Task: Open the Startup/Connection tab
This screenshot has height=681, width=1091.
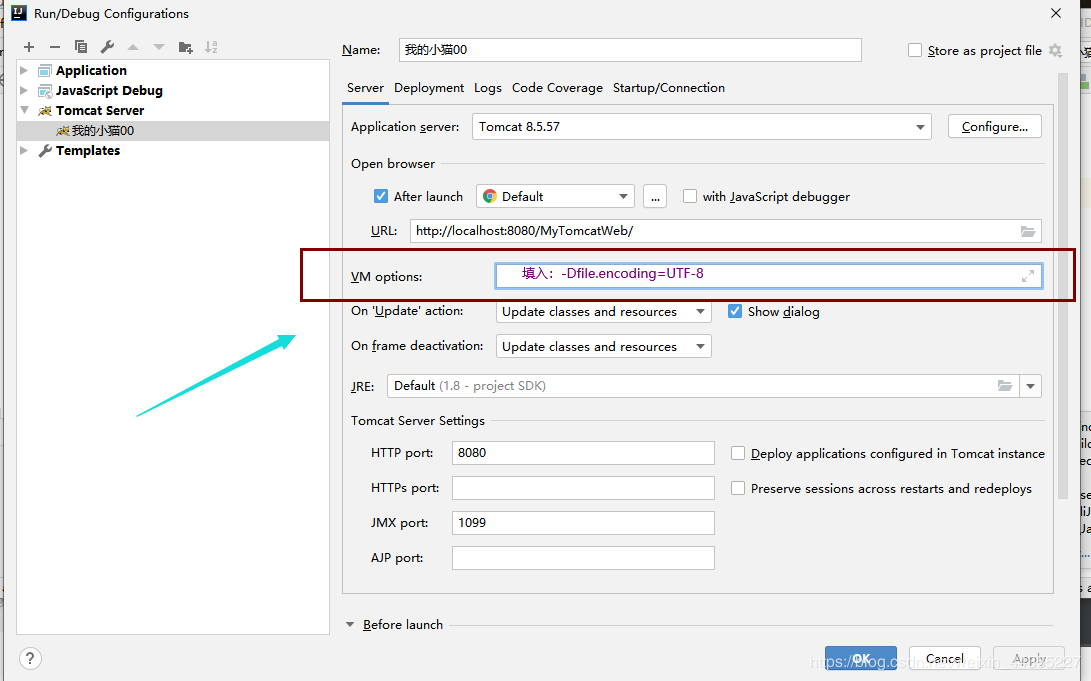Action: coord(668,88)
